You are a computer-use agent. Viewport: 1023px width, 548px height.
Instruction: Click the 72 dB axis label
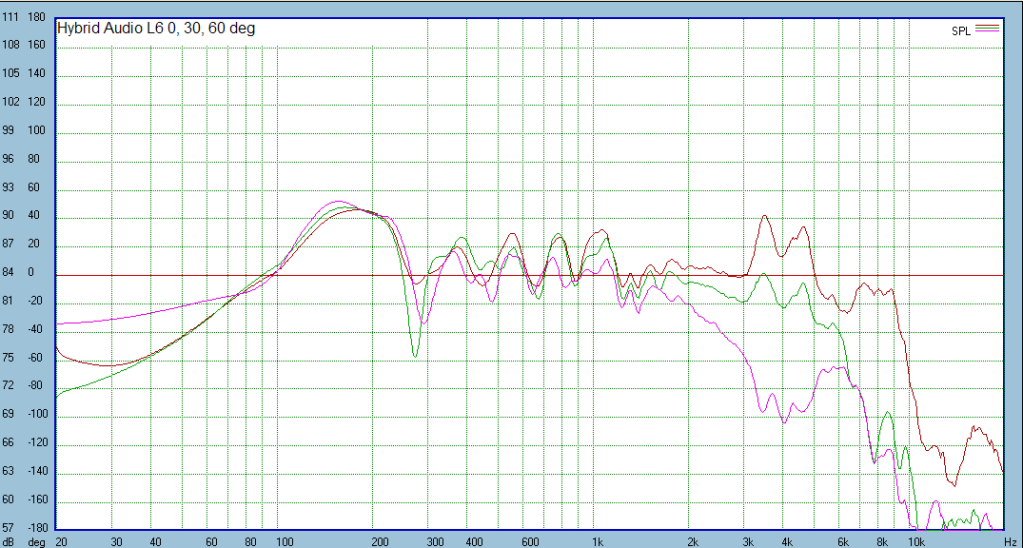tap(10, 386)
